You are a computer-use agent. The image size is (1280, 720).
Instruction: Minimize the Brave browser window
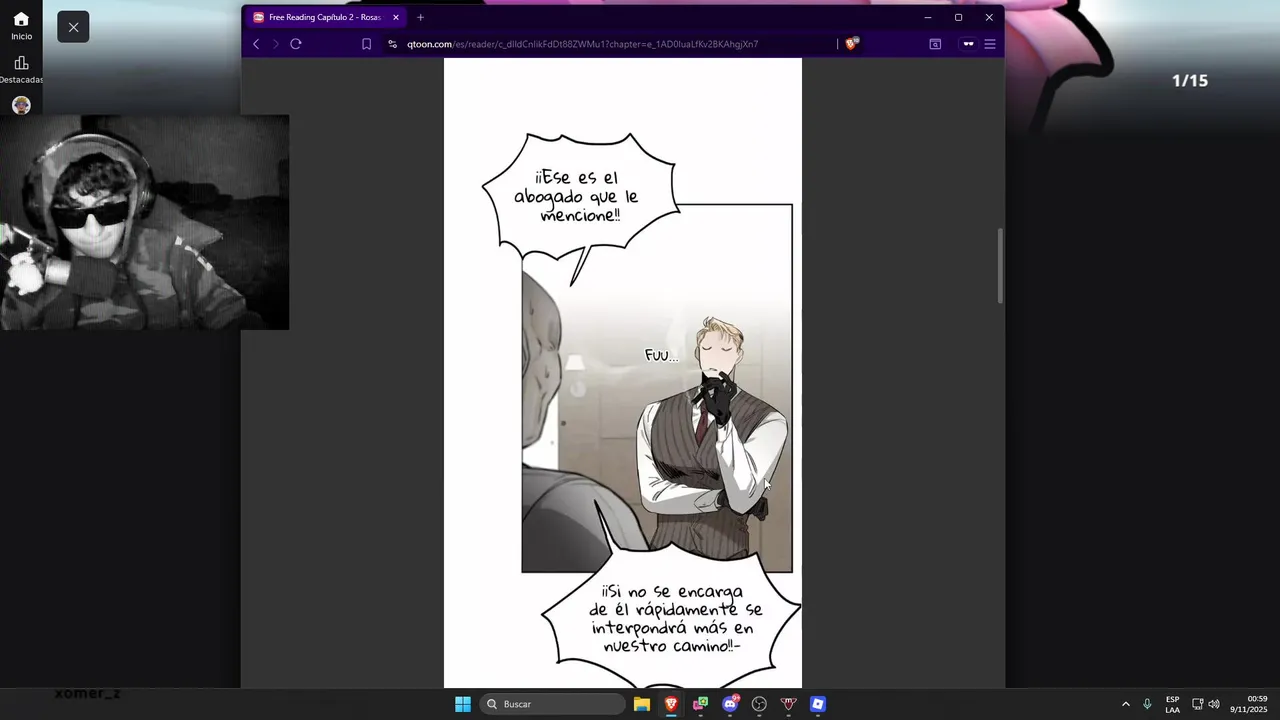pyautogui.click(x=928, y=17)
